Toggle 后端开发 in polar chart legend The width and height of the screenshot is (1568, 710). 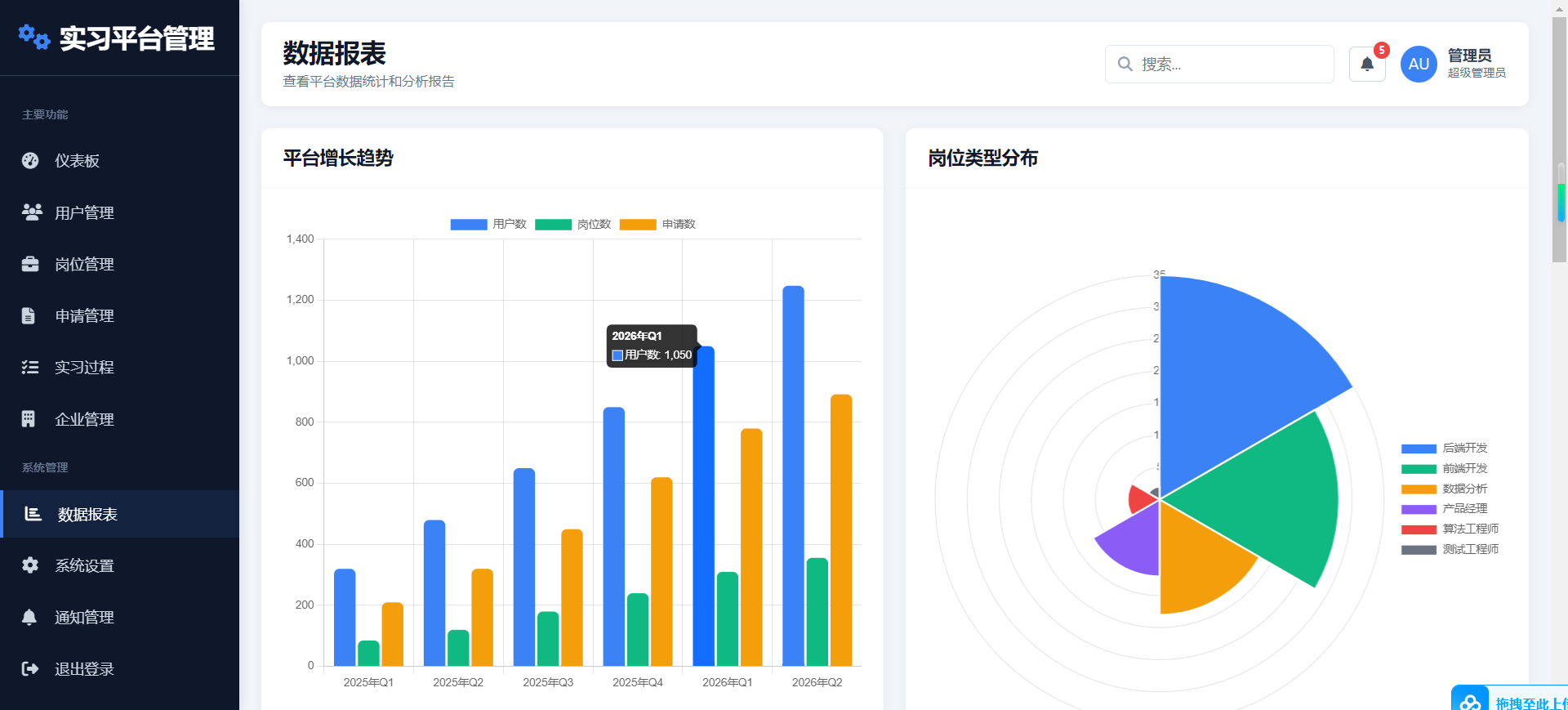pos(1445,448)
